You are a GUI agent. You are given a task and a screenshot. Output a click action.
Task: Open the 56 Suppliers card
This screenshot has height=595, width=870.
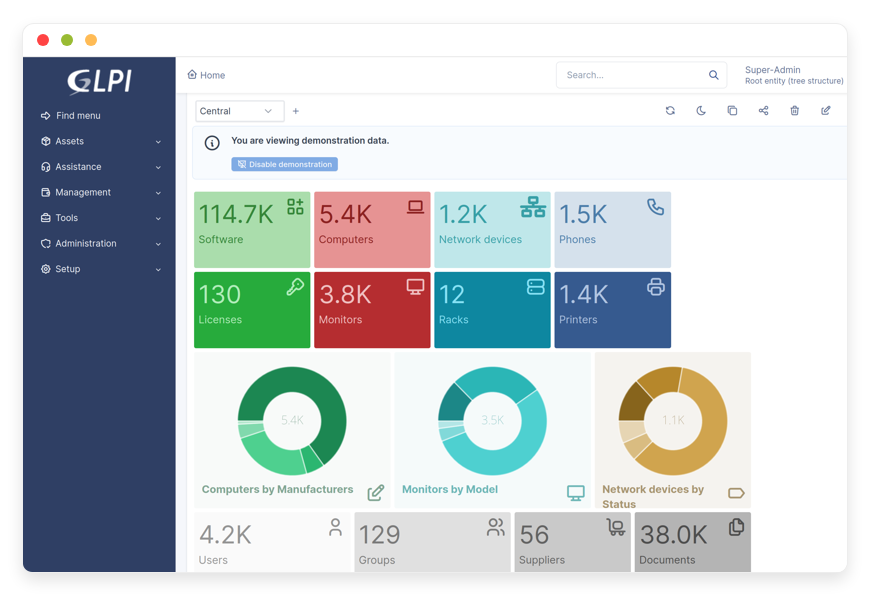(x=573, y=542)
